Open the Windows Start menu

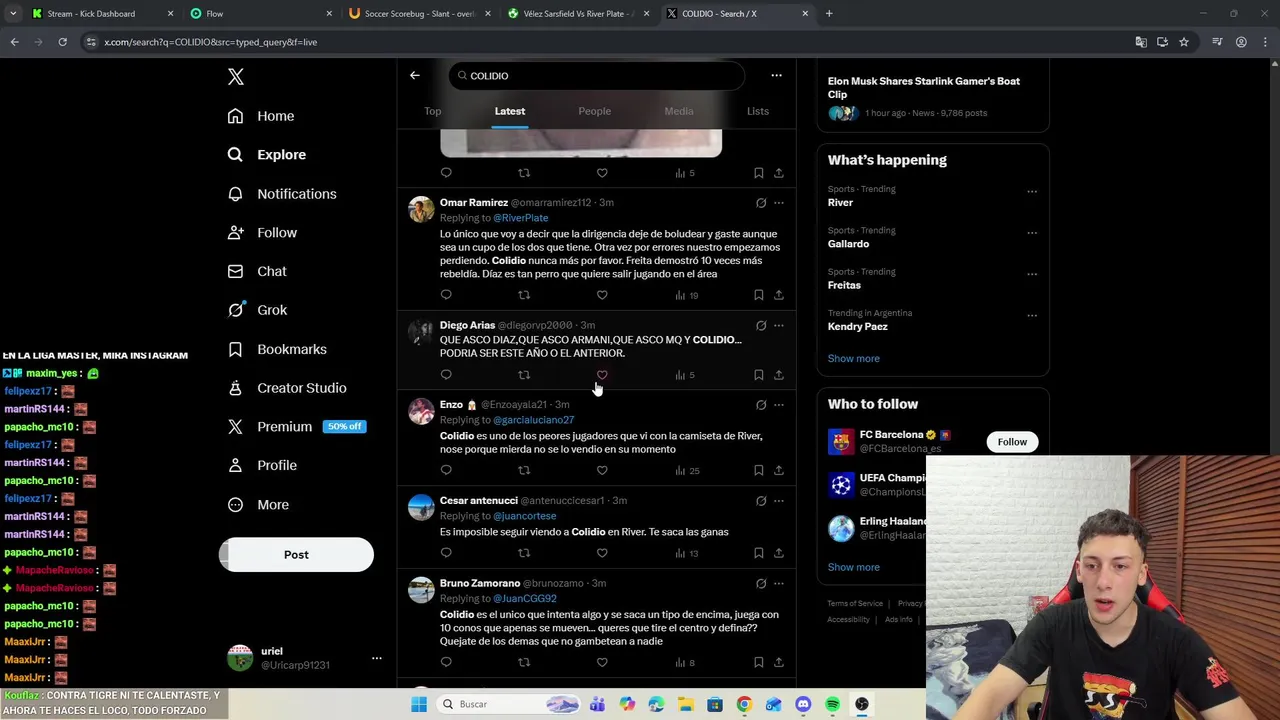[x=419, y=704]
